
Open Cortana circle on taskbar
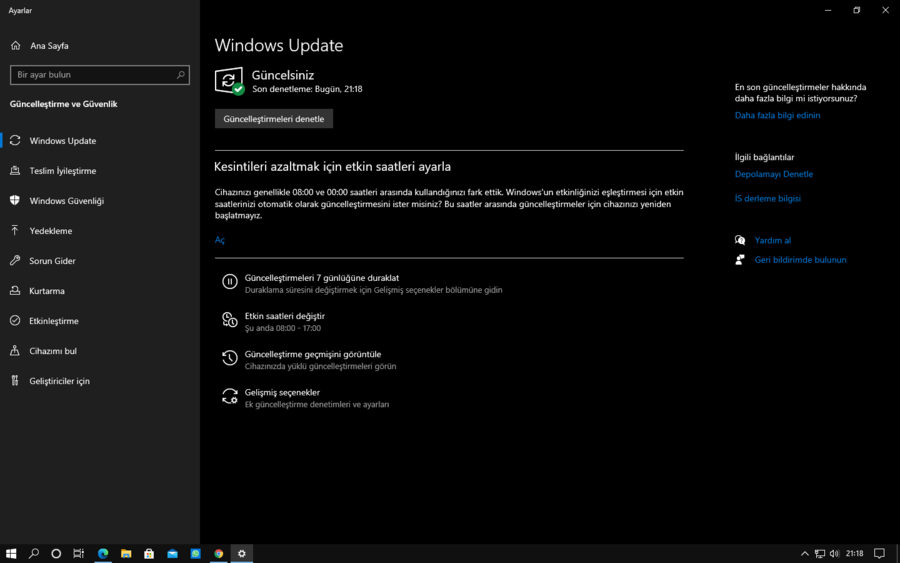tap(56, 554)
